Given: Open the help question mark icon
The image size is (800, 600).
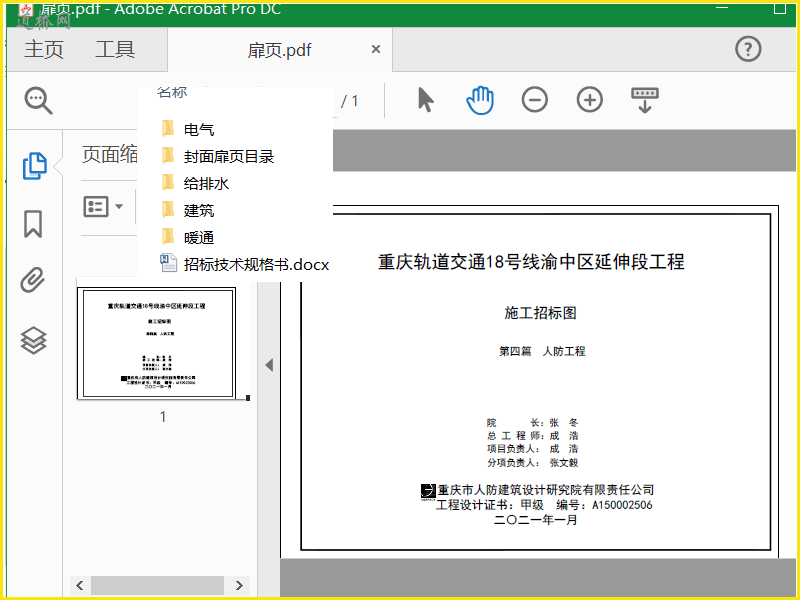Looking at the screenshot, I should pos(748,49).
